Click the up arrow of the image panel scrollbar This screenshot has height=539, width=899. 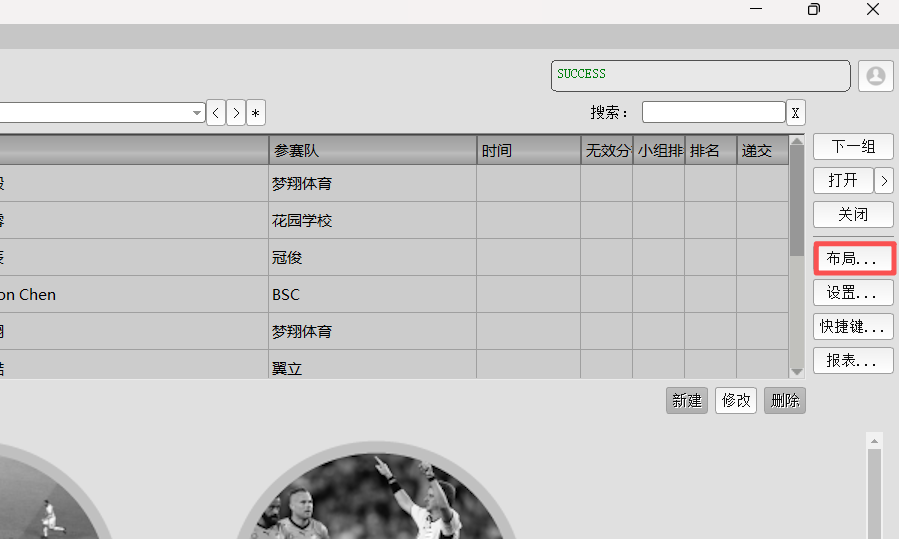874,440
